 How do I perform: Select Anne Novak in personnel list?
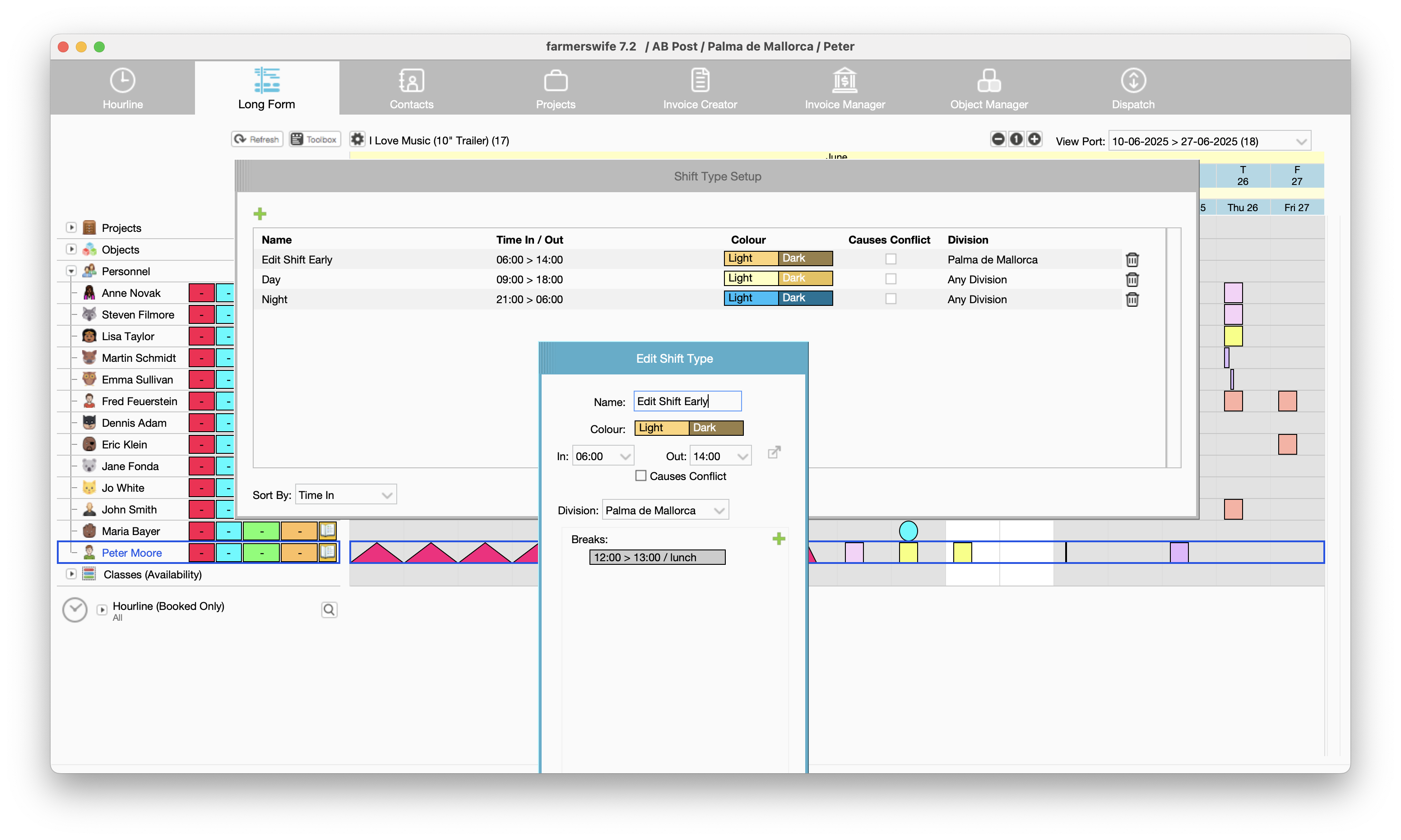(131, 293)
